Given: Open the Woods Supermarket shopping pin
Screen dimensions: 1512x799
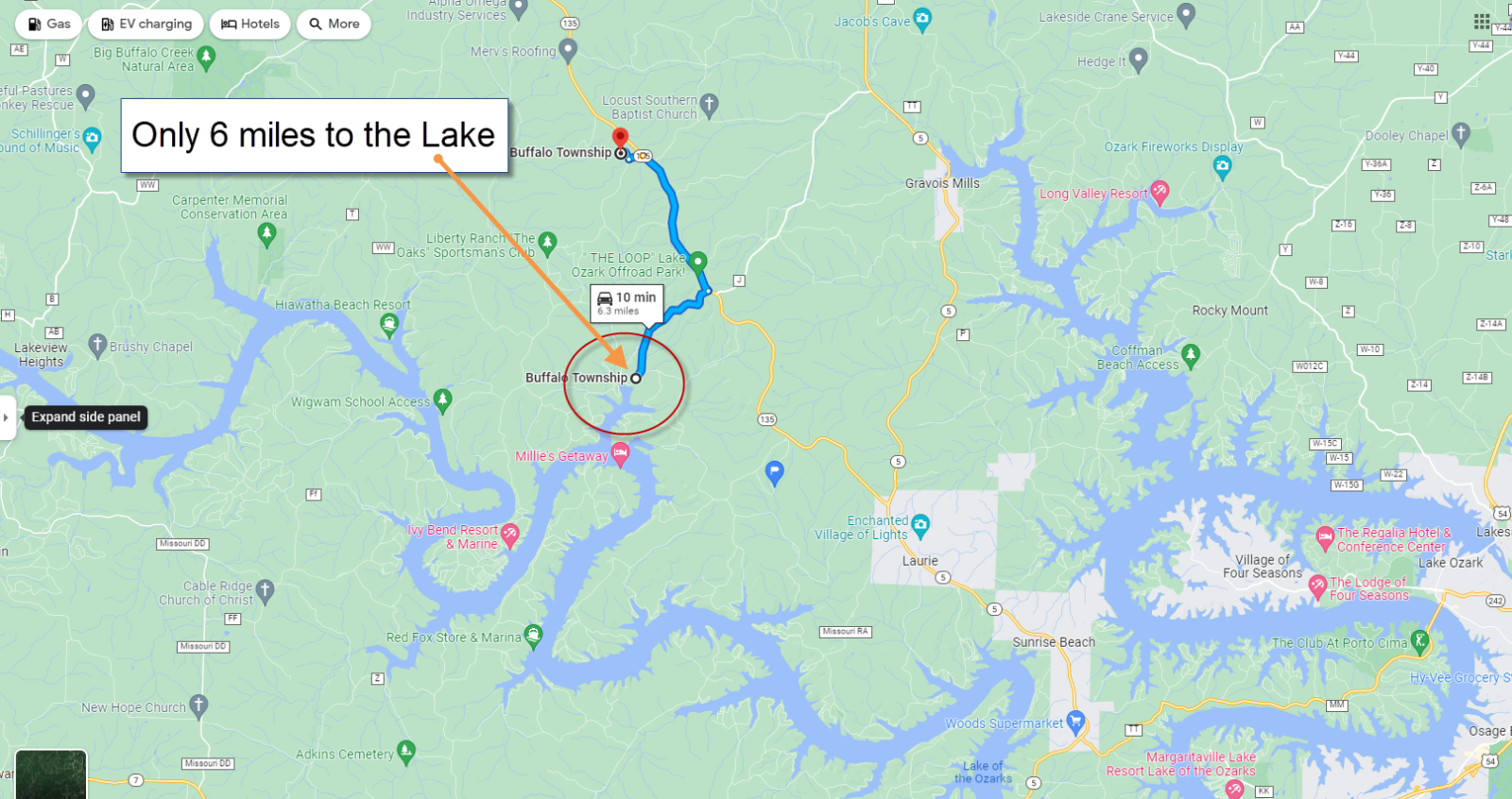Looking at the screenshot, I should click(x=1074, y=722).
